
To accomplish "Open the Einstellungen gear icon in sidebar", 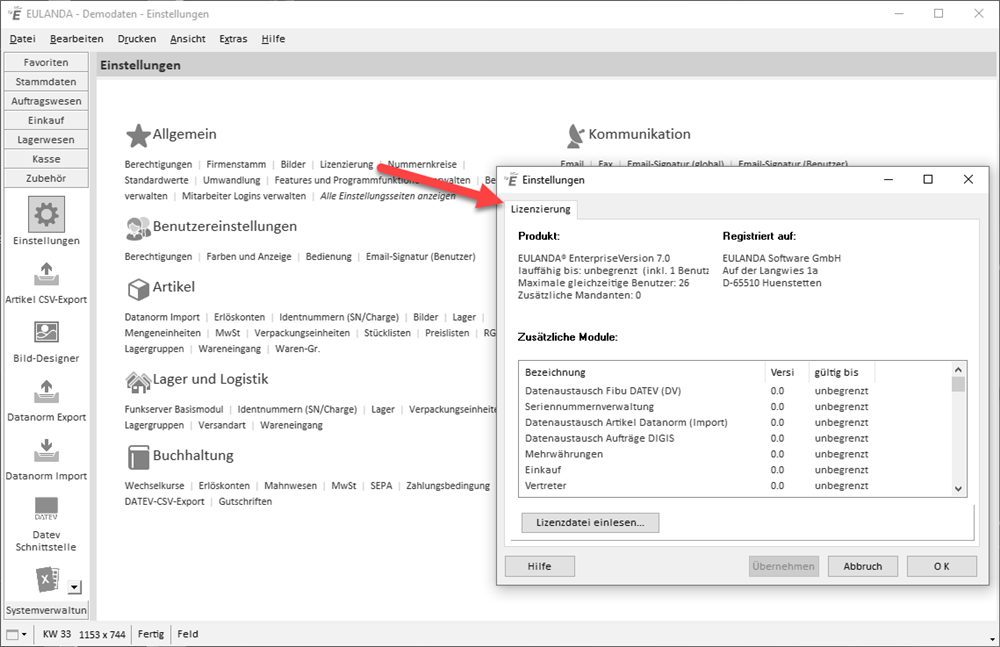I will (46, 214).
